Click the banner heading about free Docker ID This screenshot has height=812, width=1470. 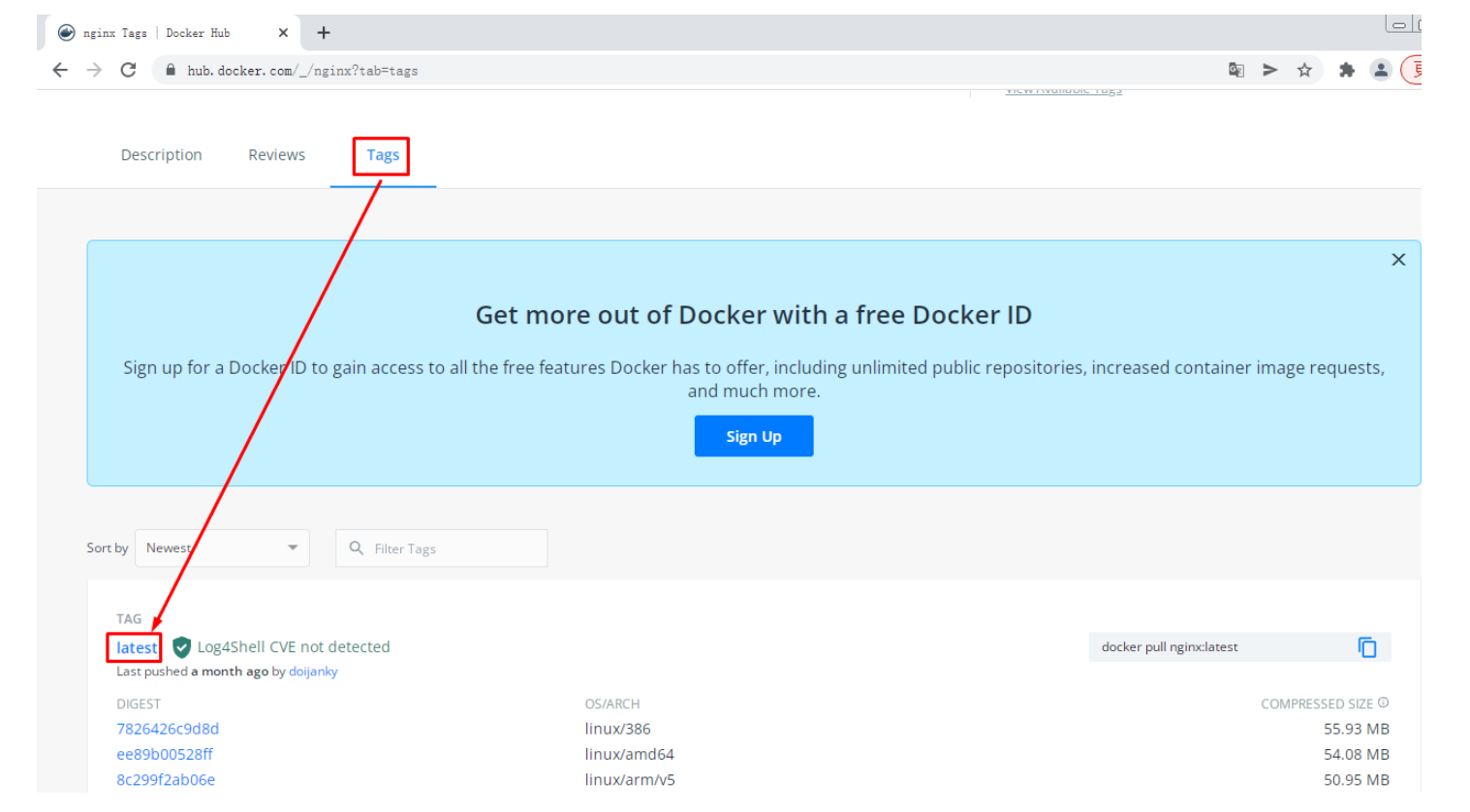click(x=754, y=315)
